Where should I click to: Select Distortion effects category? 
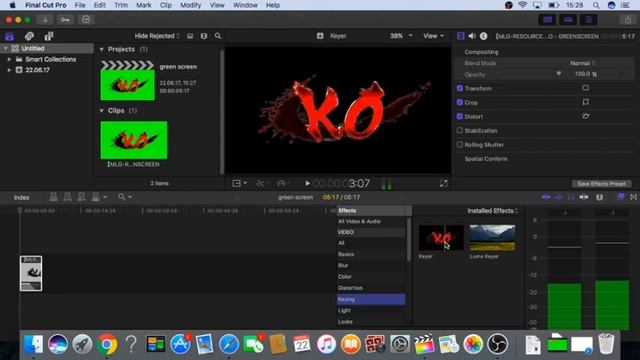(371, 288)
